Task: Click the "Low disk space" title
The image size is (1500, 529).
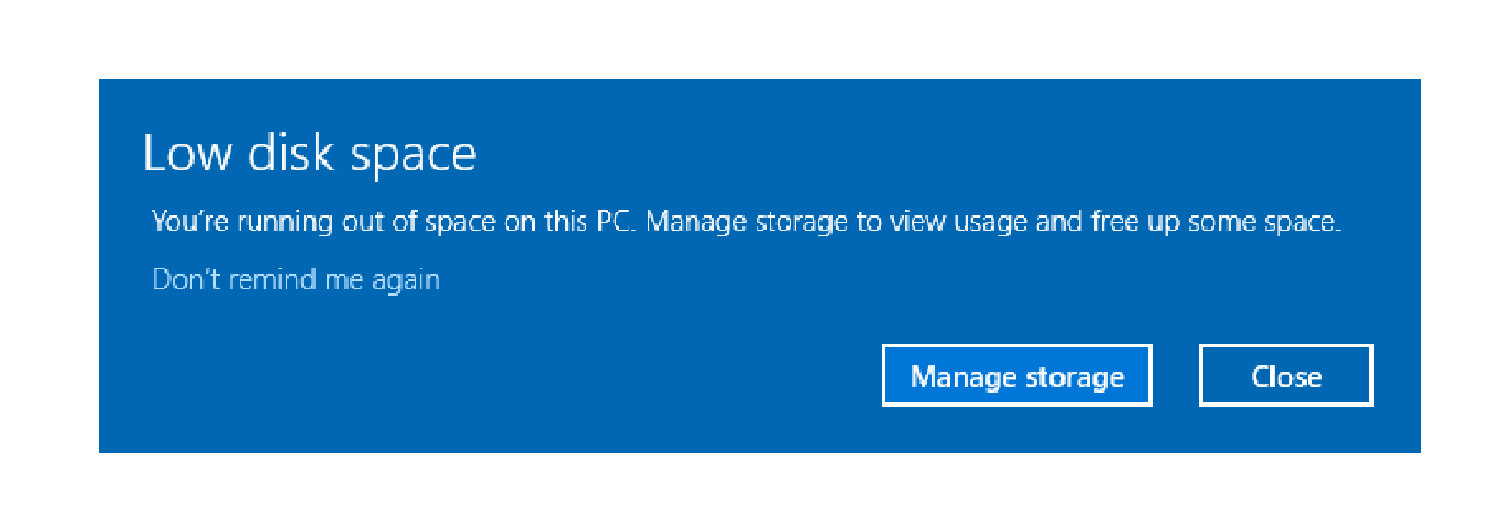Action: click(309, 154)
